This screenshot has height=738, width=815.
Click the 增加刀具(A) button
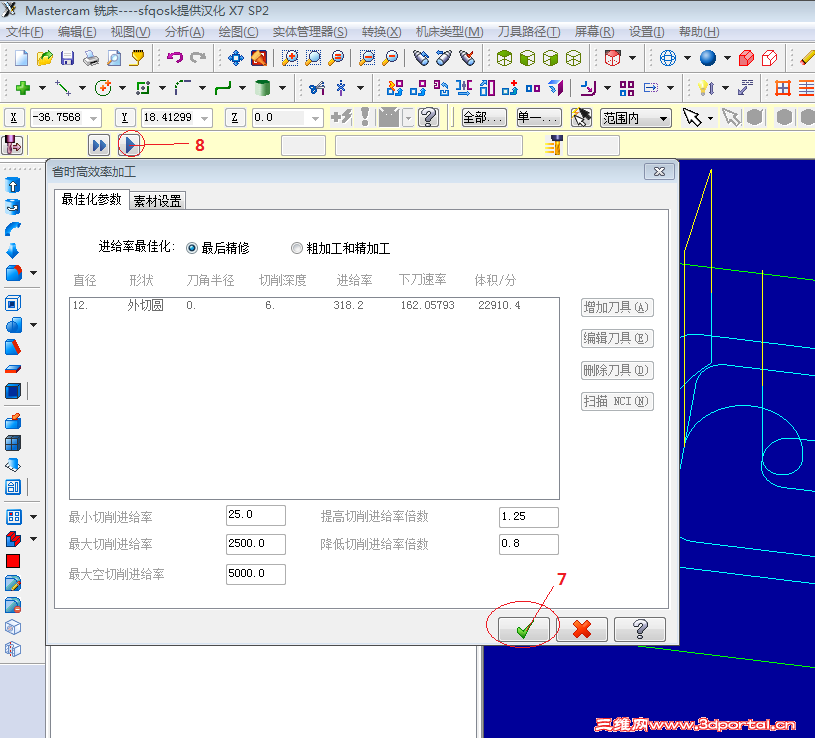[x=616, y=307]
